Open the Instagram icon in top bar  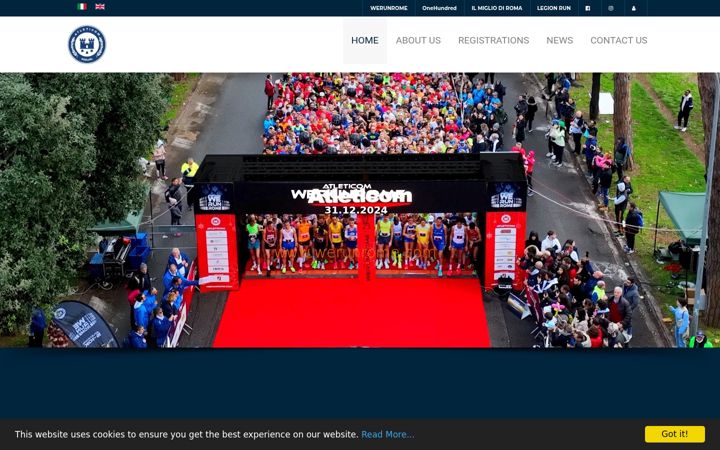click(611, 8)
